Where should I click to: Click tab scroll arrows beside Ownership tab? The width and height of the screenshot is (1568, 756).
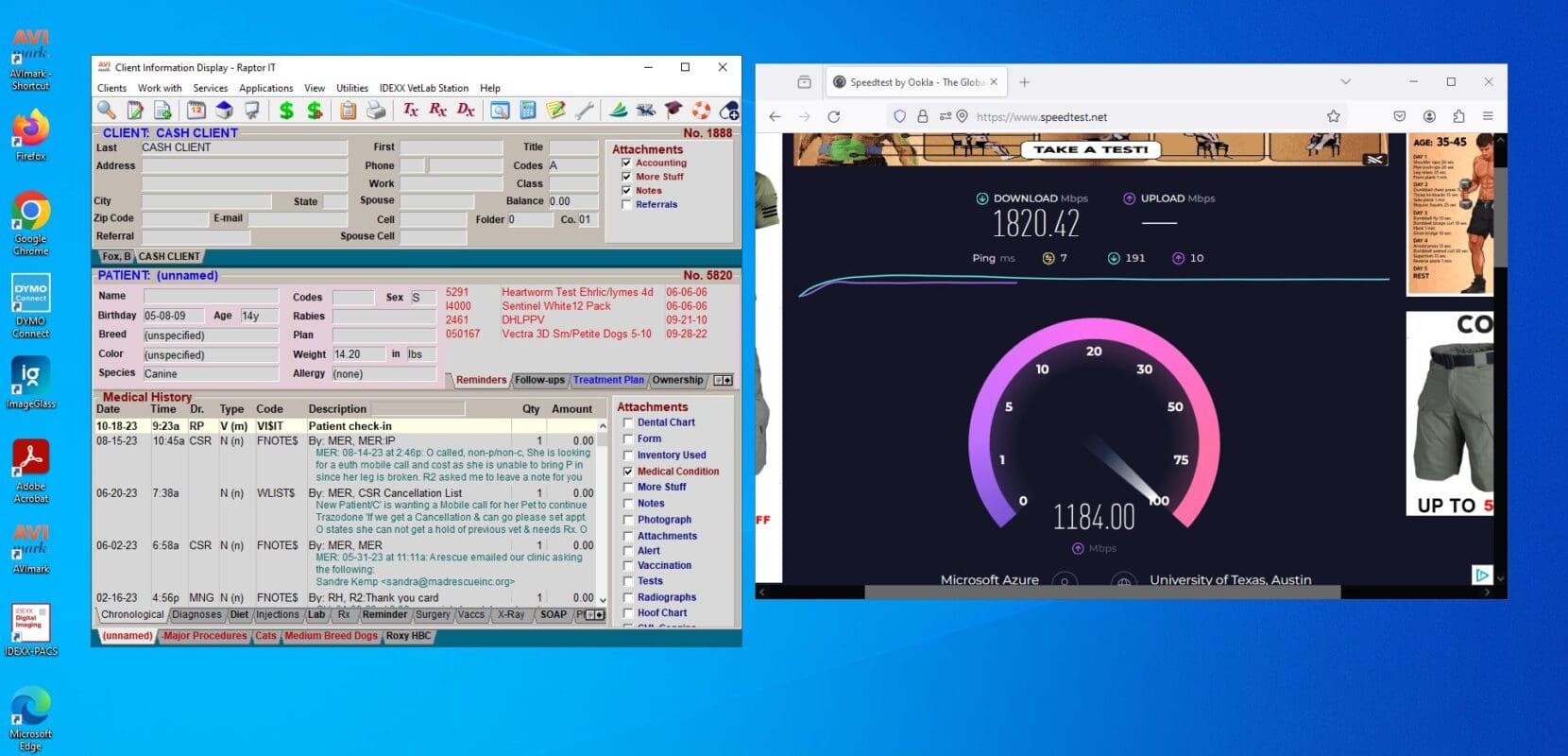(x=723, y=380)
